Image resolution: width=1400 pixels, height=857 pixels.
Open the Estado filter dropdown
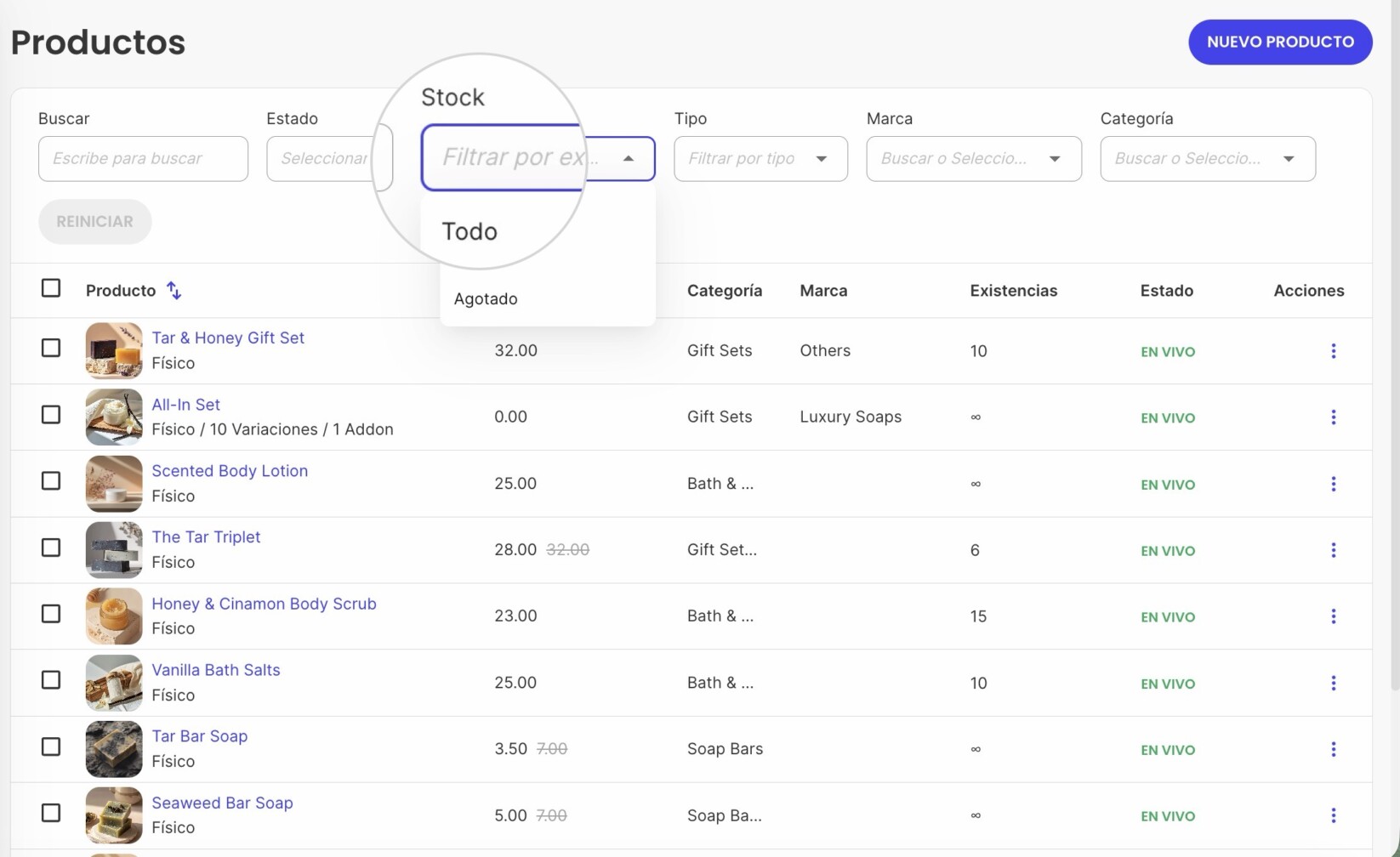click(328, 159)
